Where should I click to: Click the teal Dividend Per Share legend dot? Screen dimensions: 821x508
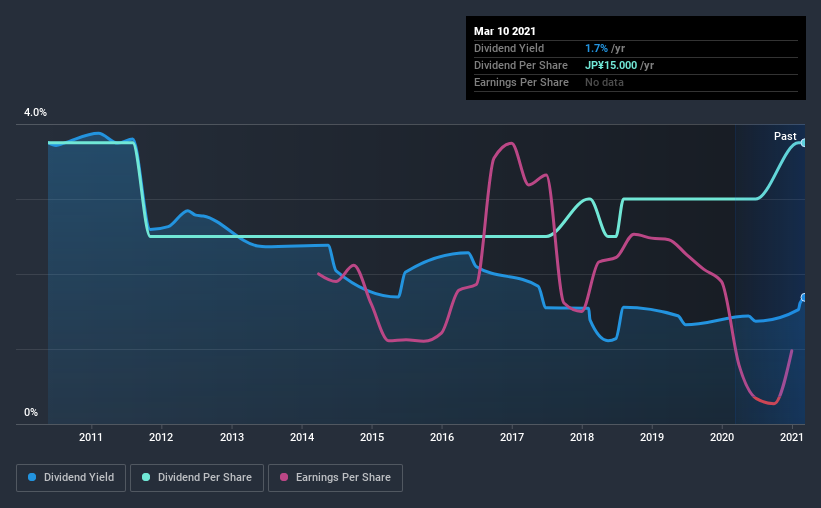tap(146, 477)
